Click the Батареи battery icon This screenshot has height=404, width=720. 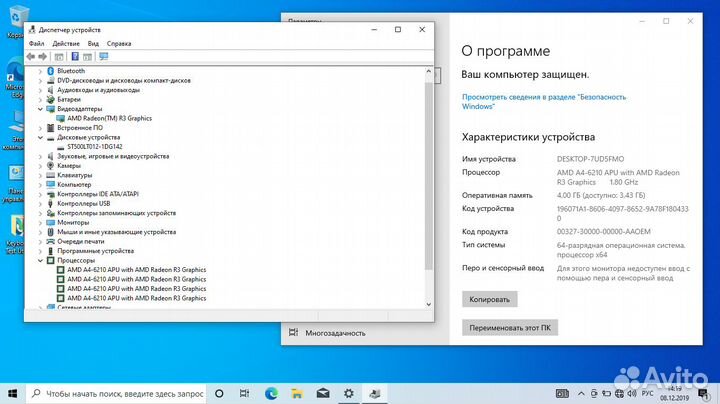(x=51, y=100)
